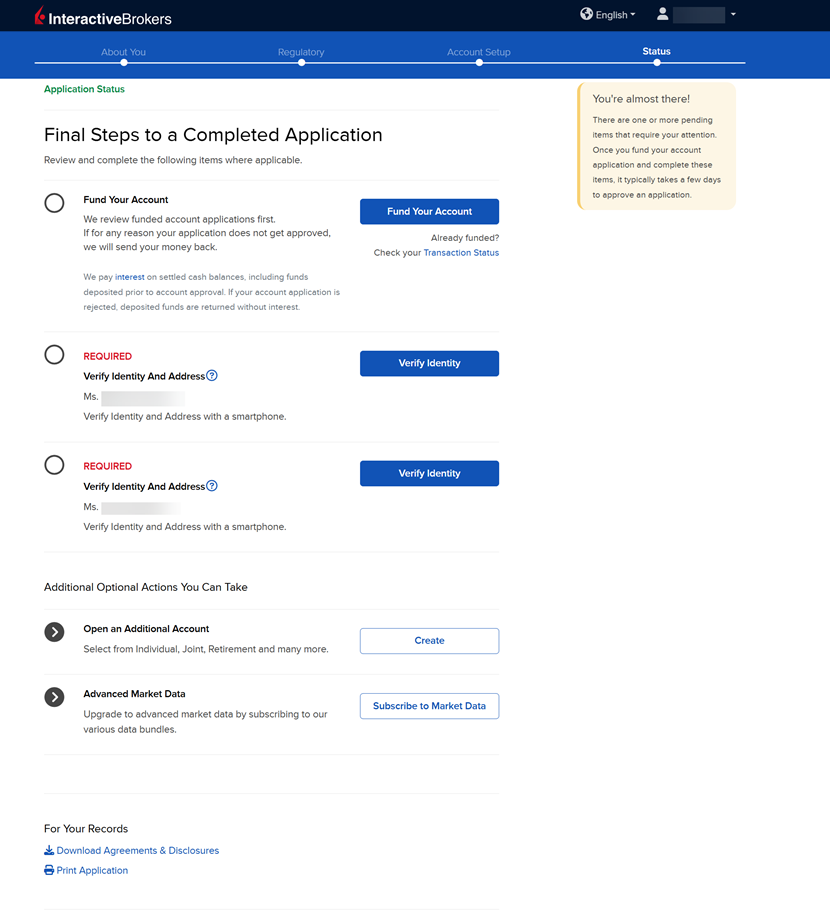Select the second Verify Identity circle

55,465
